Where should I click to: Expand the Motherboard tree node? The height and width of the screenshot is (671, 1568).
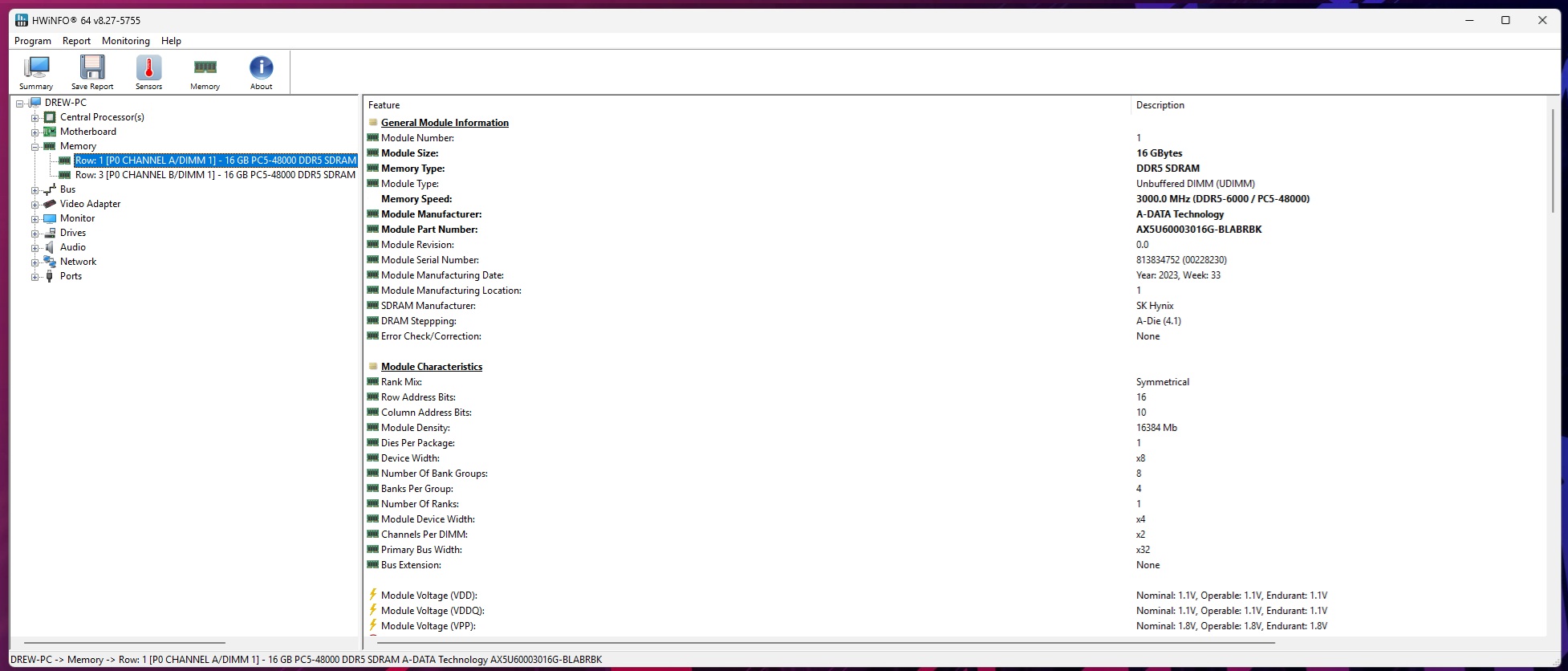pos(35,132)
